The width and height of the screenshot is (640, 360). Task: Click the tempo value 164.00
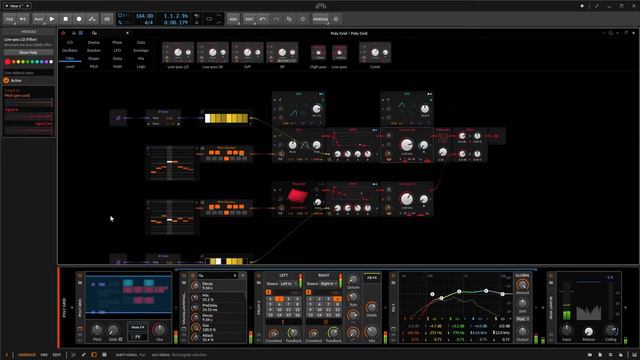(x=144, y=16)
